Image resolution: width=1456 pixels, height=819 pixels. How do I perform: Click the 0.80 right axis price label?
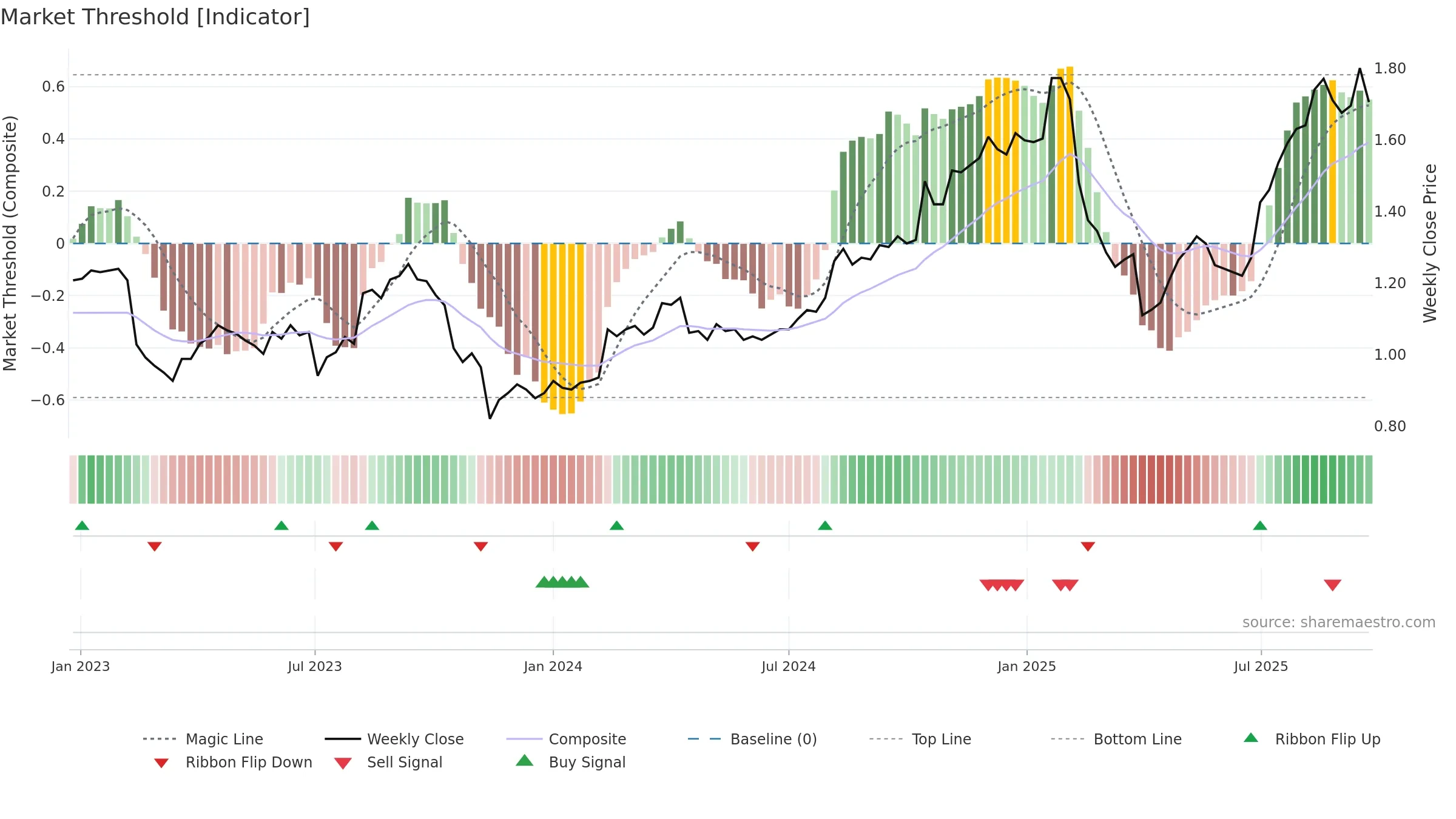coord(1390,426)
